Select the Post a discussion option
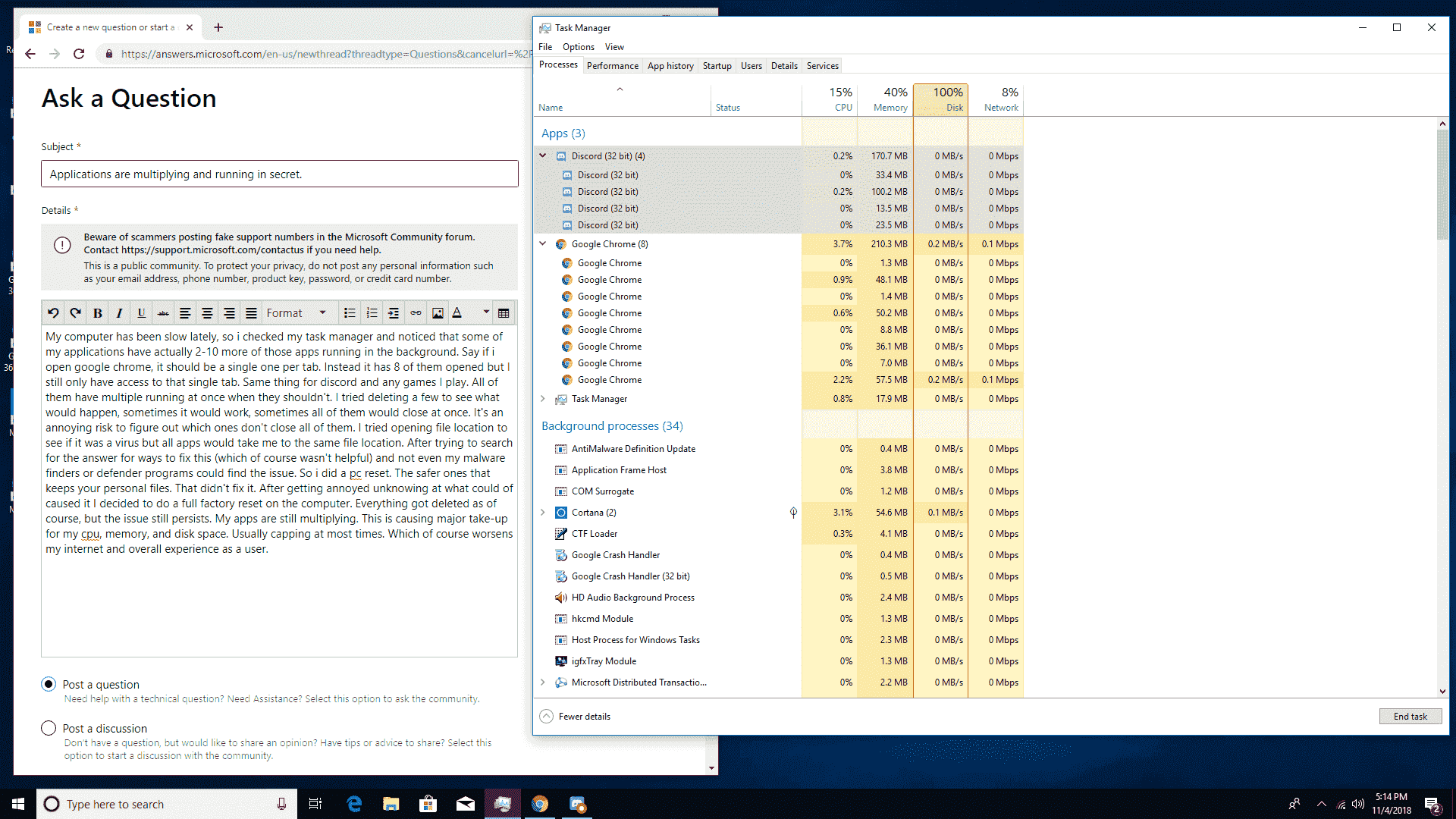 click(49, 728)
